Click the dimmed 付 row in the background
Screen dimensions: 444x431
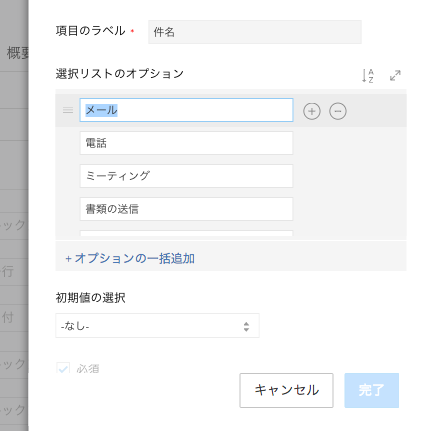coord(7,317)
